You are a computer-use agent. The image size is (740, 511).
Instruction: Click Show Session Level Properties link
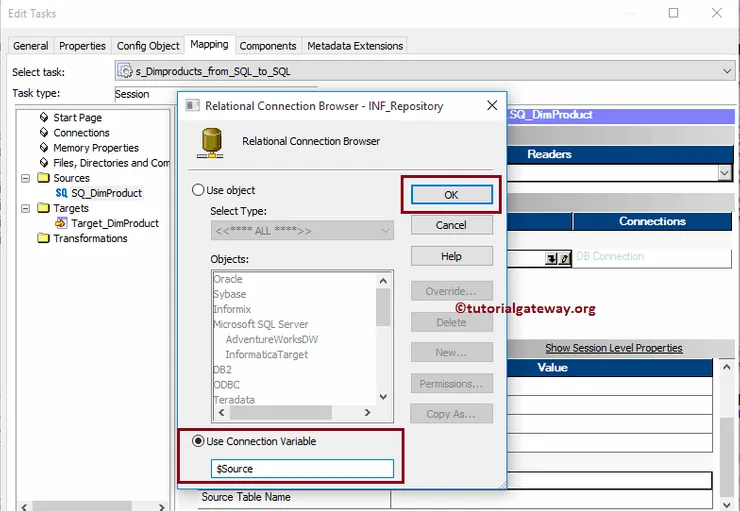[x=614, y=348]
